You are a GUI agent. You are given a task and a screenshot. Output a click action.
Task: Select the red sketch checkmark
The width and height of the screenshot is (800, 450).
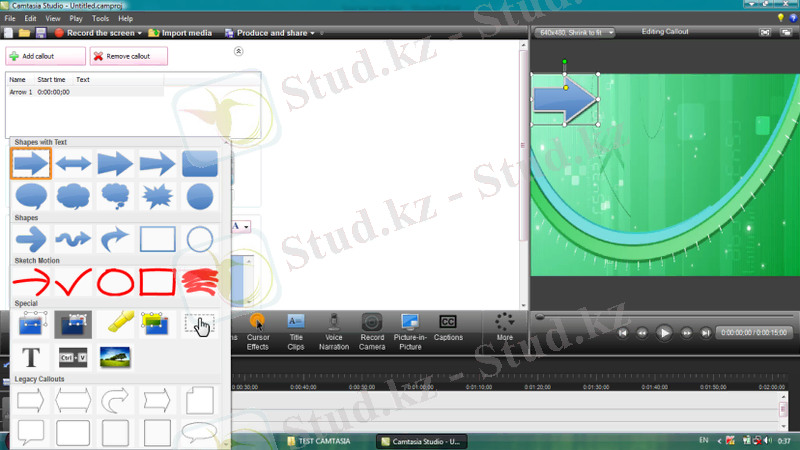tap(73, 282)
